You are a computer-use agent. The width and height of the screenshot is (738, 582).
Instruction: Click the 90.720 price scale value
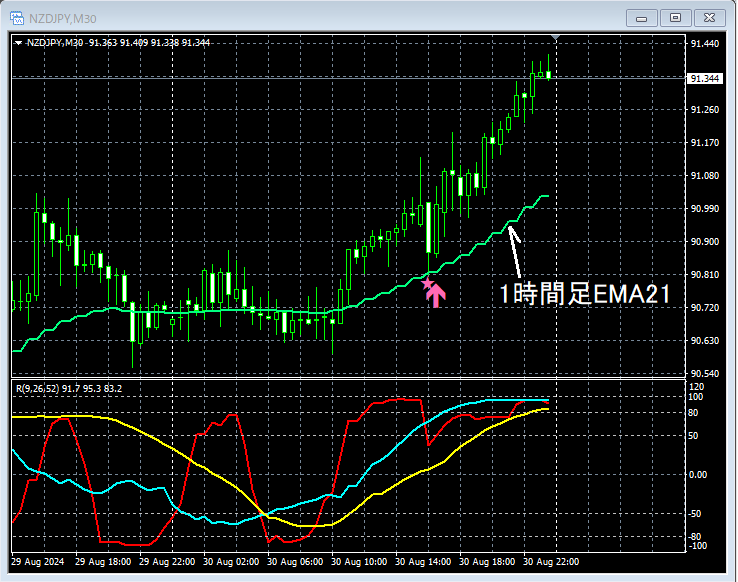pyautogui.click(x=705, y=307)
